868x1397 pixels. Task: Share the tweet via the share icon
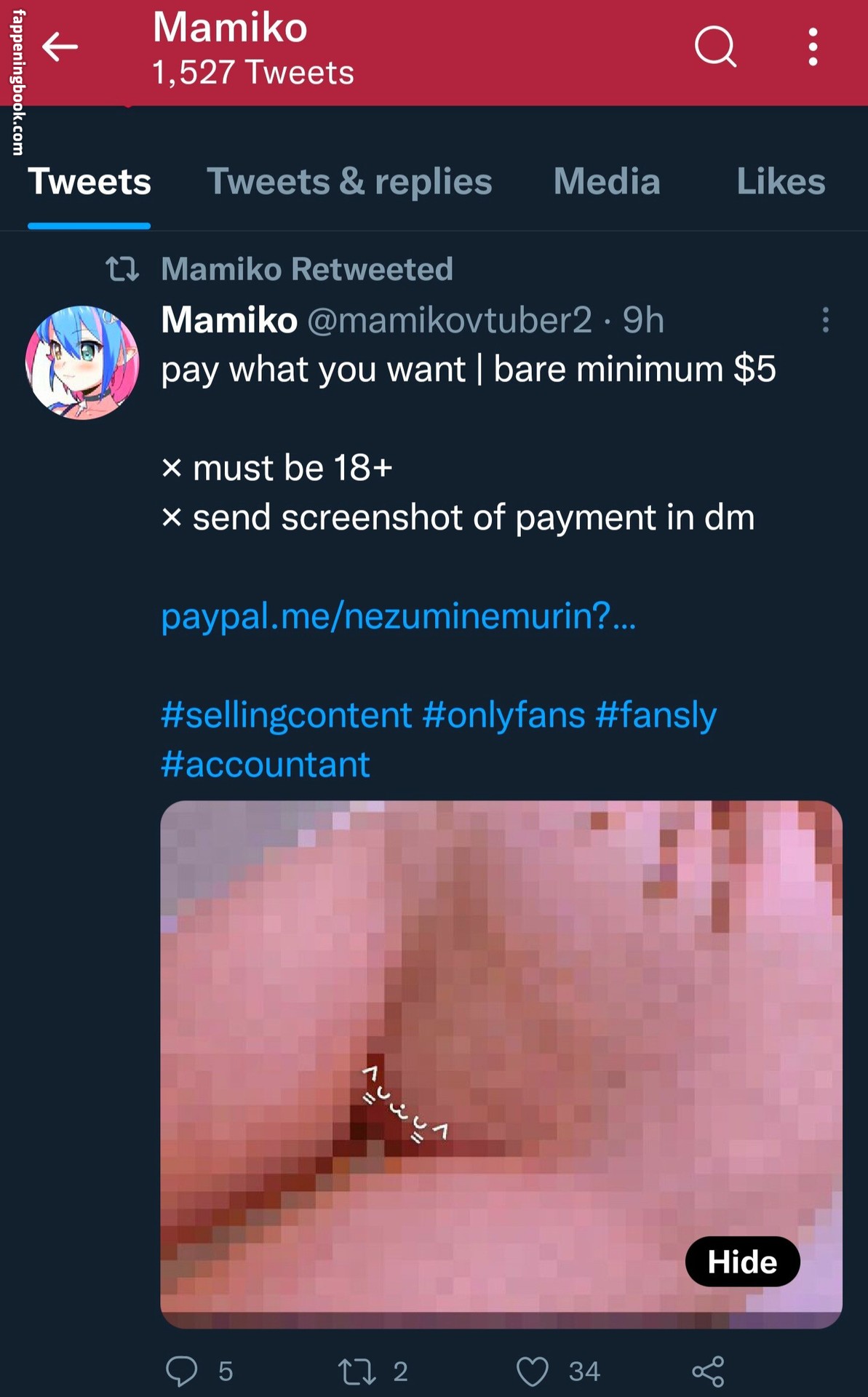coord(708,1372)
